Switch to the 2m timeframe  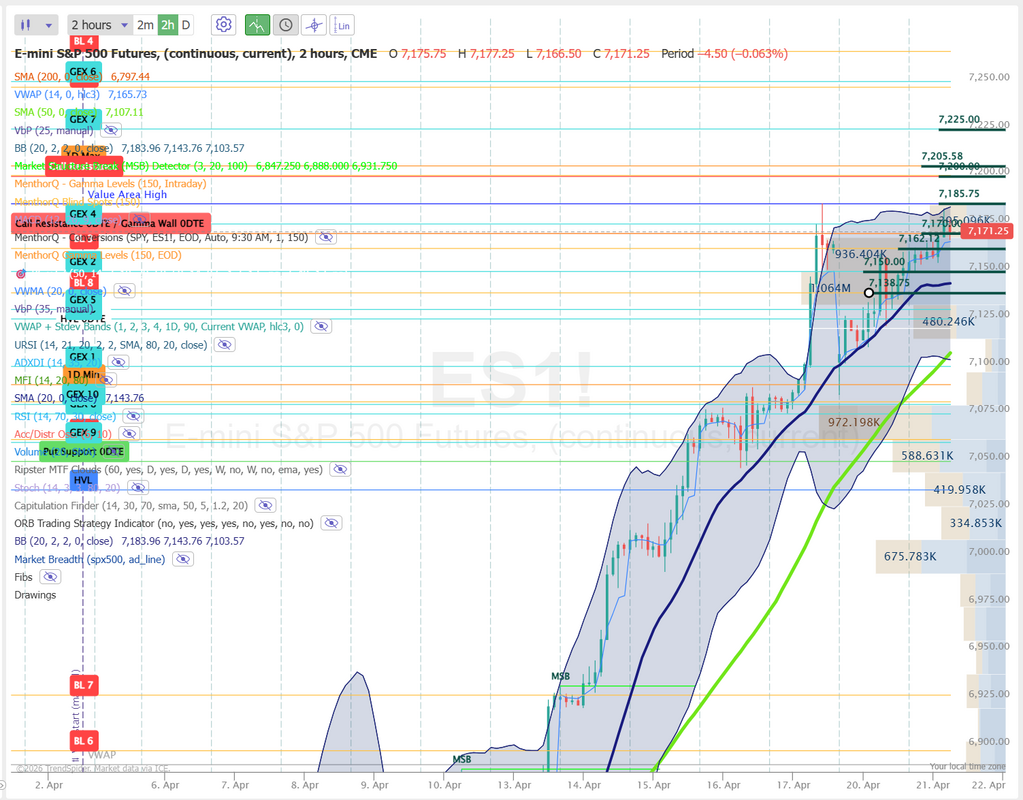pyautogui.click(x=145, y=24)
